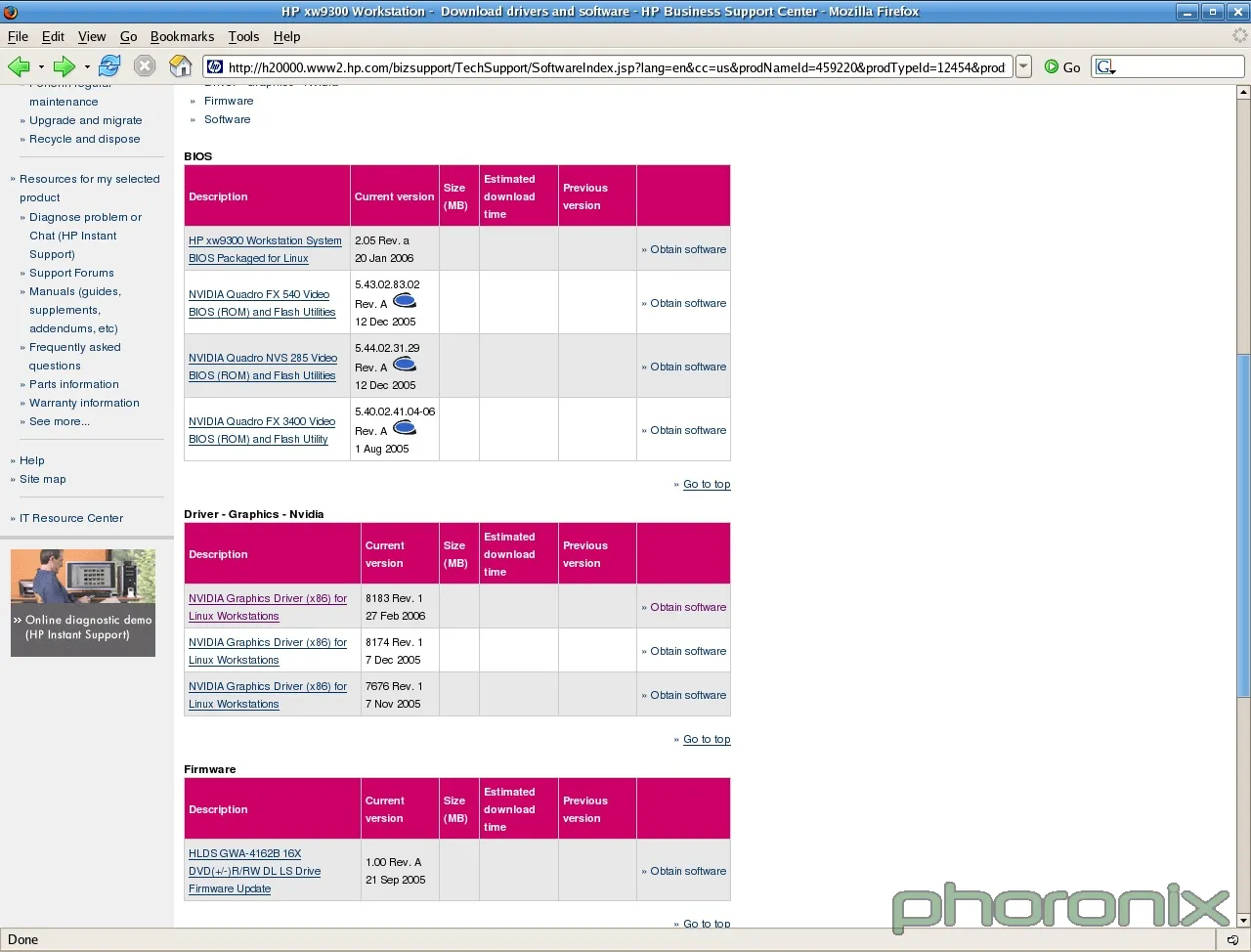Image resolution: width=1251 pixels, height=952 pixels.
Task: Obtain software for driver 7676 Rev. 1
Action: (688, 695)
